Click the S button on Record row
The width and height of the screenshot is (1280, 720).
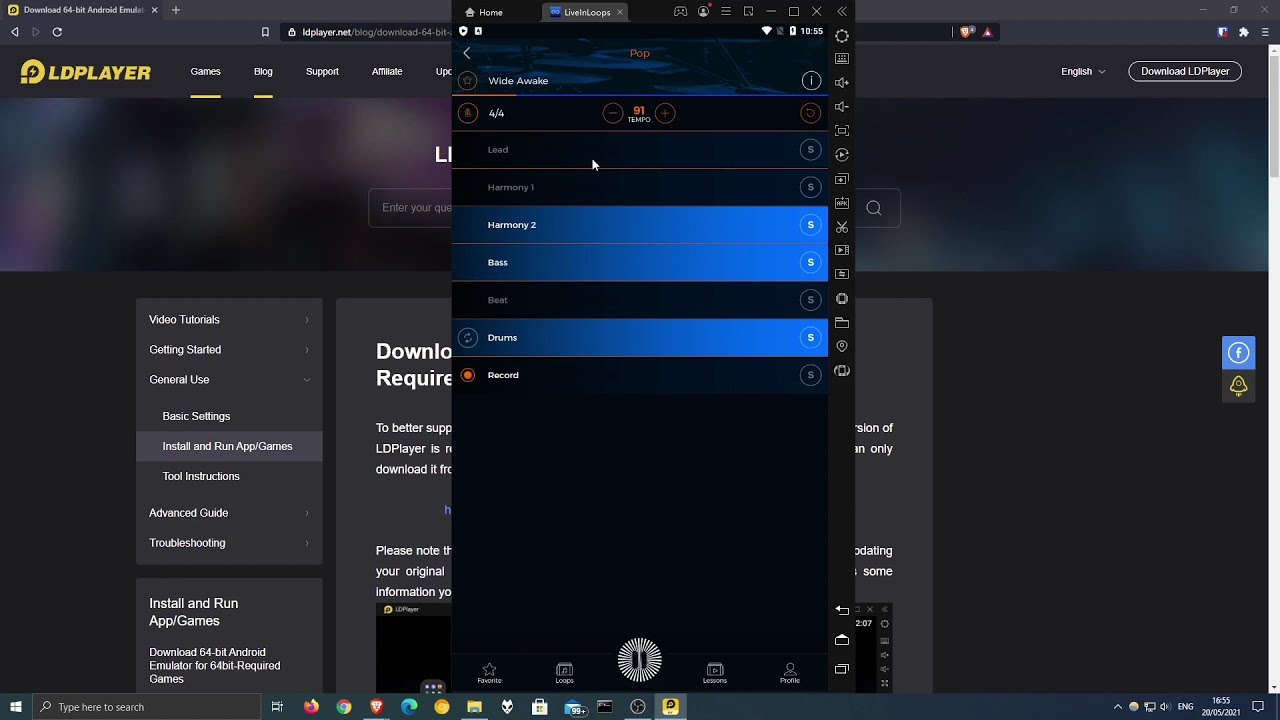click(x=811, y=375)
